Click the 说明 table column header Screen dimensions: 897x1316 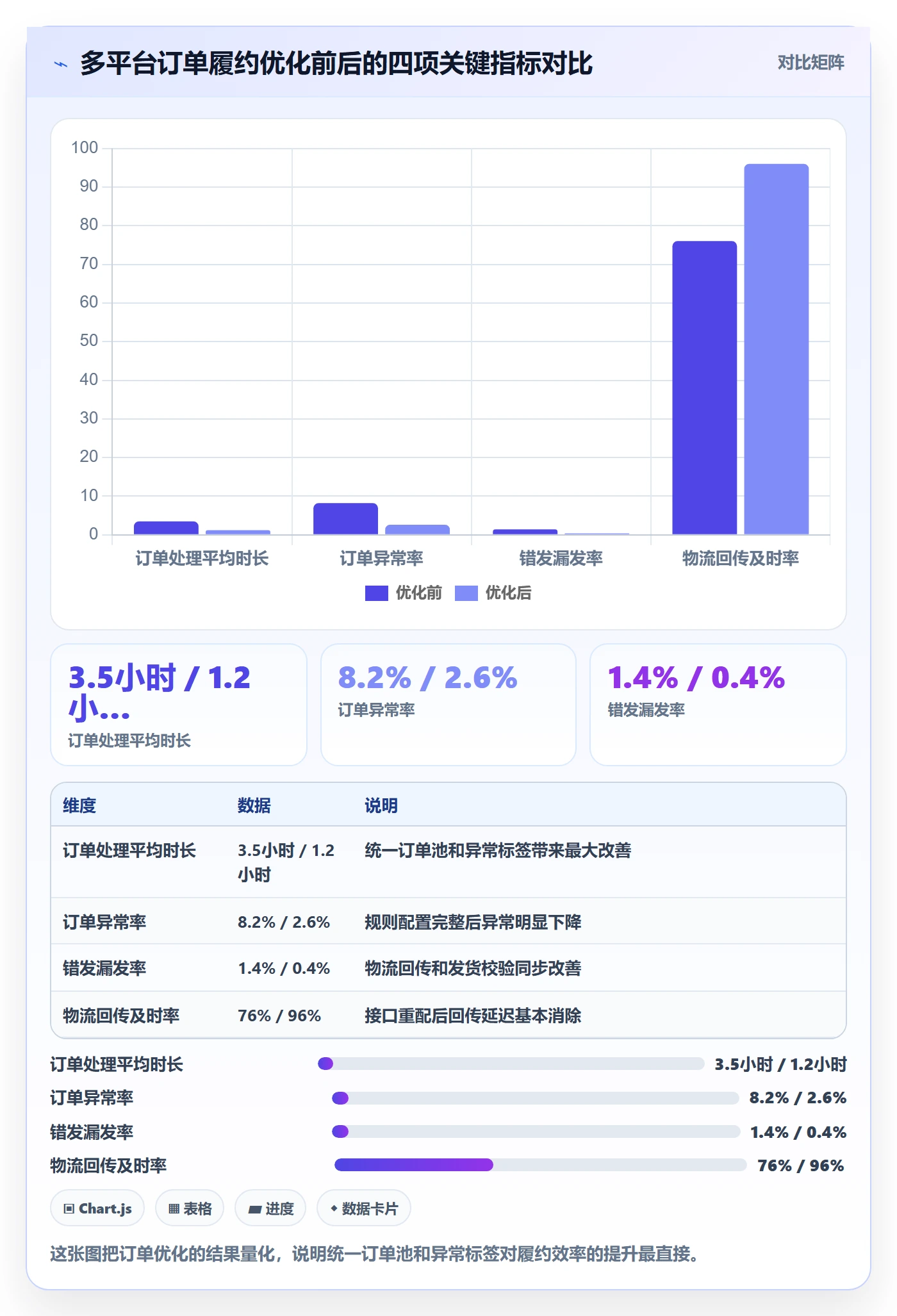381,805
